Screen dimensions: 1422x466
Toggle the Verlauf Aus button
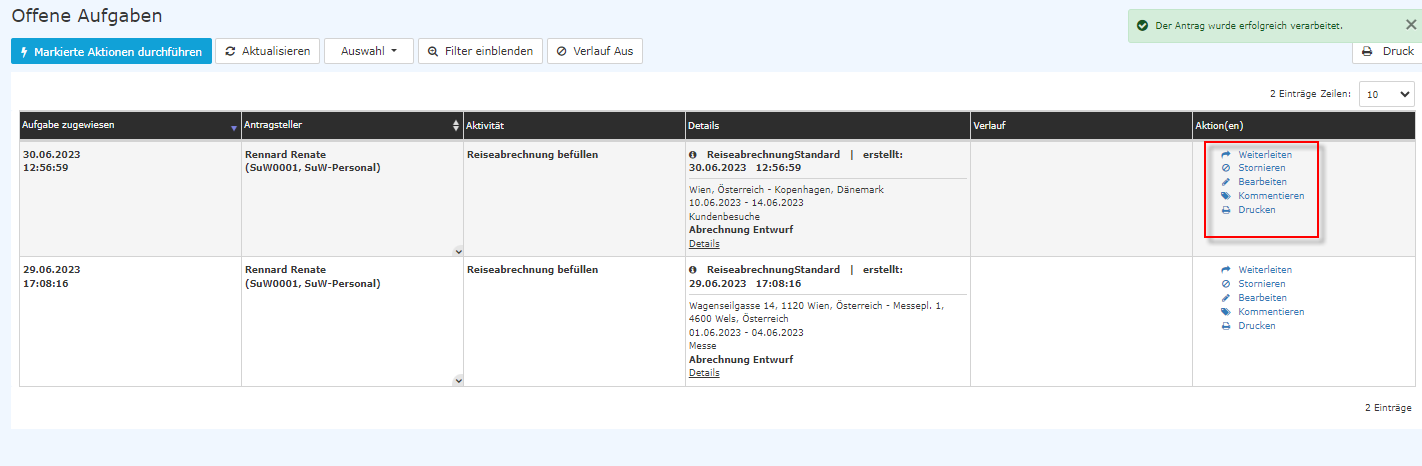[x=594, y=51]
